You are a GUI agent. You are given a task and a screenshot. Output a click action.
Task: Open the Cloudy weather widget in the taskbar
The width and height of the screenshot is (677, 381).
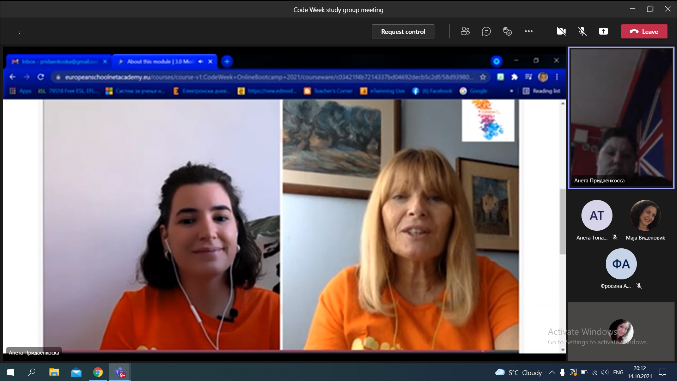(519, 372)
